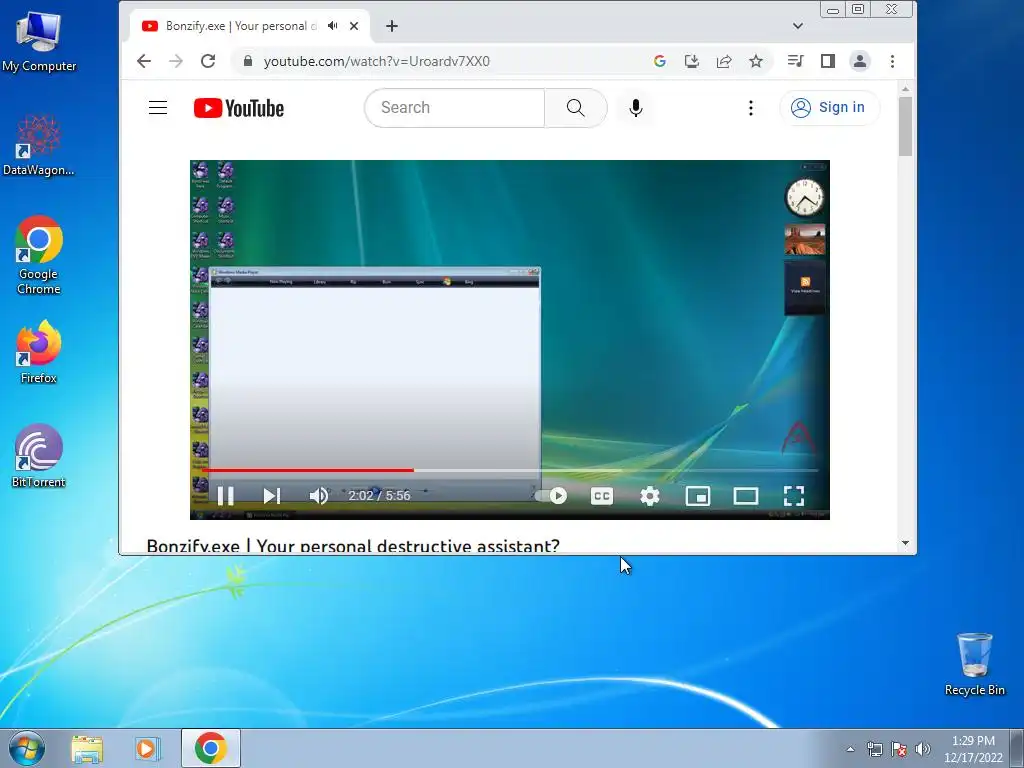The width and height of the screenshot is (1024, 768).
Task: Click the 2:02 / 5:56 time display
Action: [x=379, y=496]
